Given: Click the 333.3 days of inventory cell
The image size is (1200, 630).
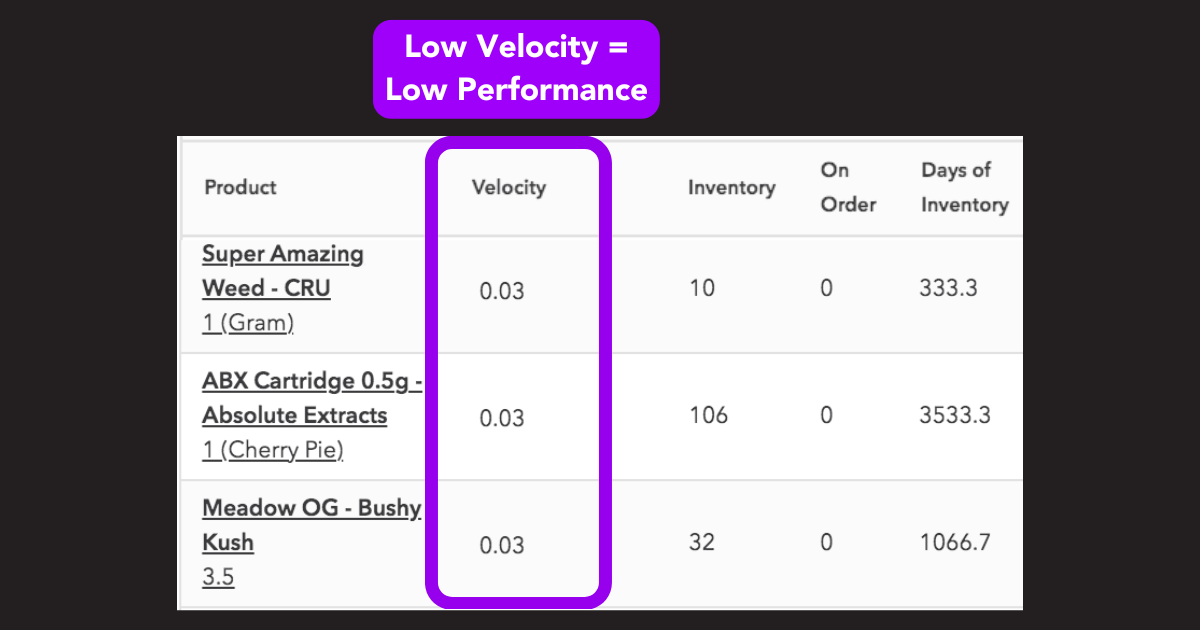Looking at the screenshot, I should click(948, 288).
